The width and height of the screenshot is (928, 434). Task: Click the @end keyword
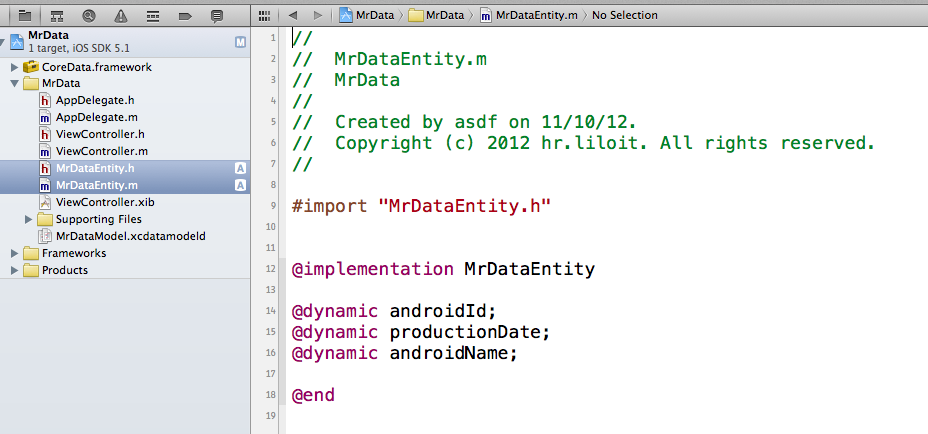[x=313, y=394]
